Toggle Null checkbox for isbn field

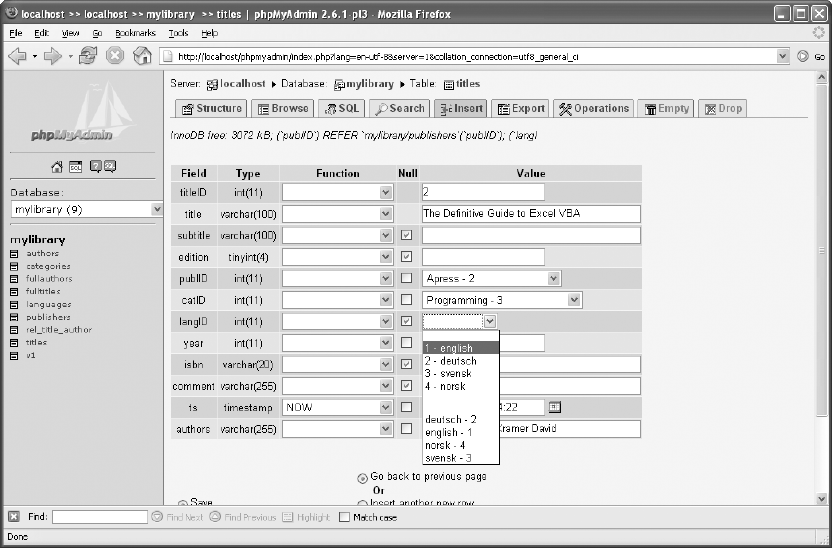click(x=406, y=364)
